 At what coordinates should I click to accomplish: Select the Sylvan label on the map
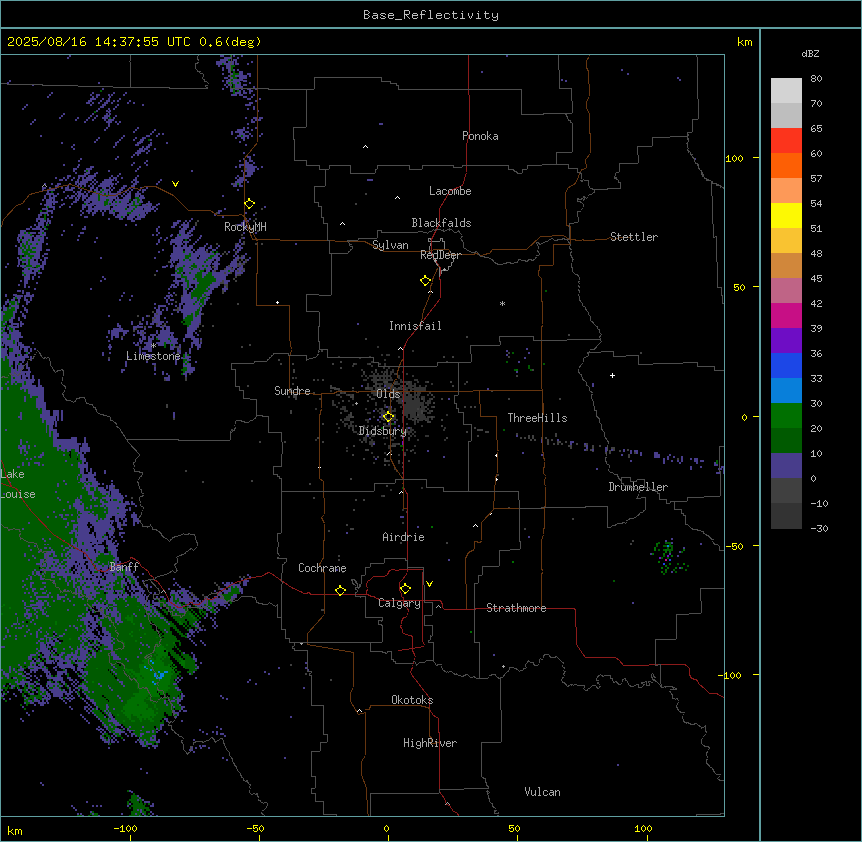390,245
